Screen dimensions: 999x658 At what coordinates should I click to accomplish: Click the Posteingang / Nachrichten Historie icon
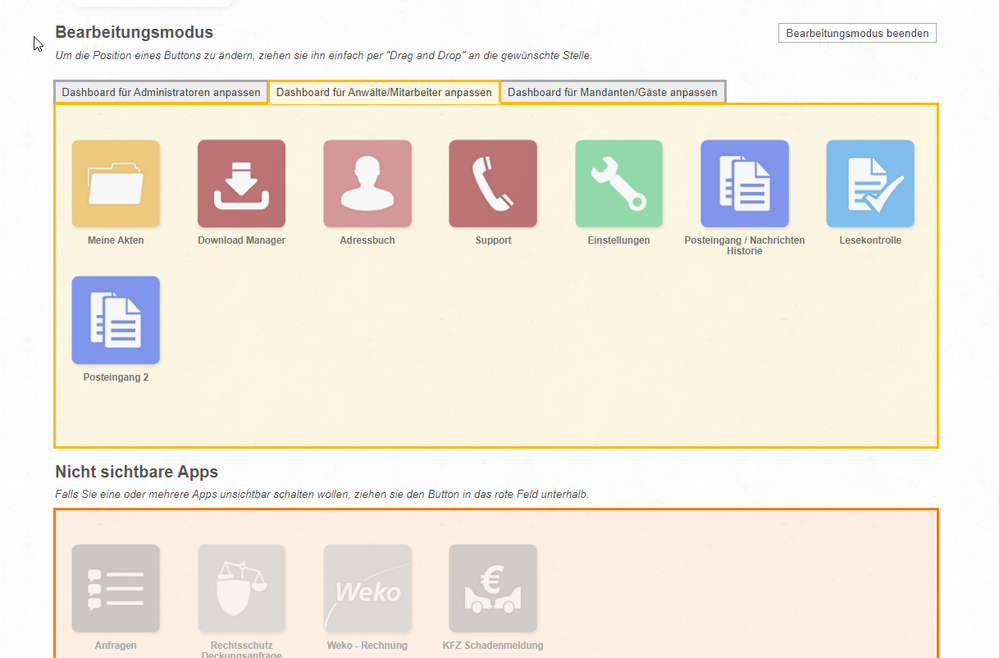point(744,184)
